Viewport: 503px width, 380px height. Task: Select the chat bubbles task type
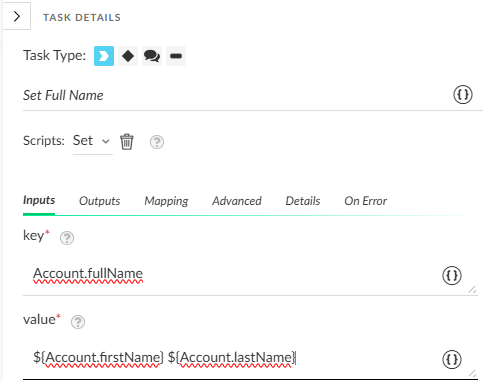tap(152, 56)
